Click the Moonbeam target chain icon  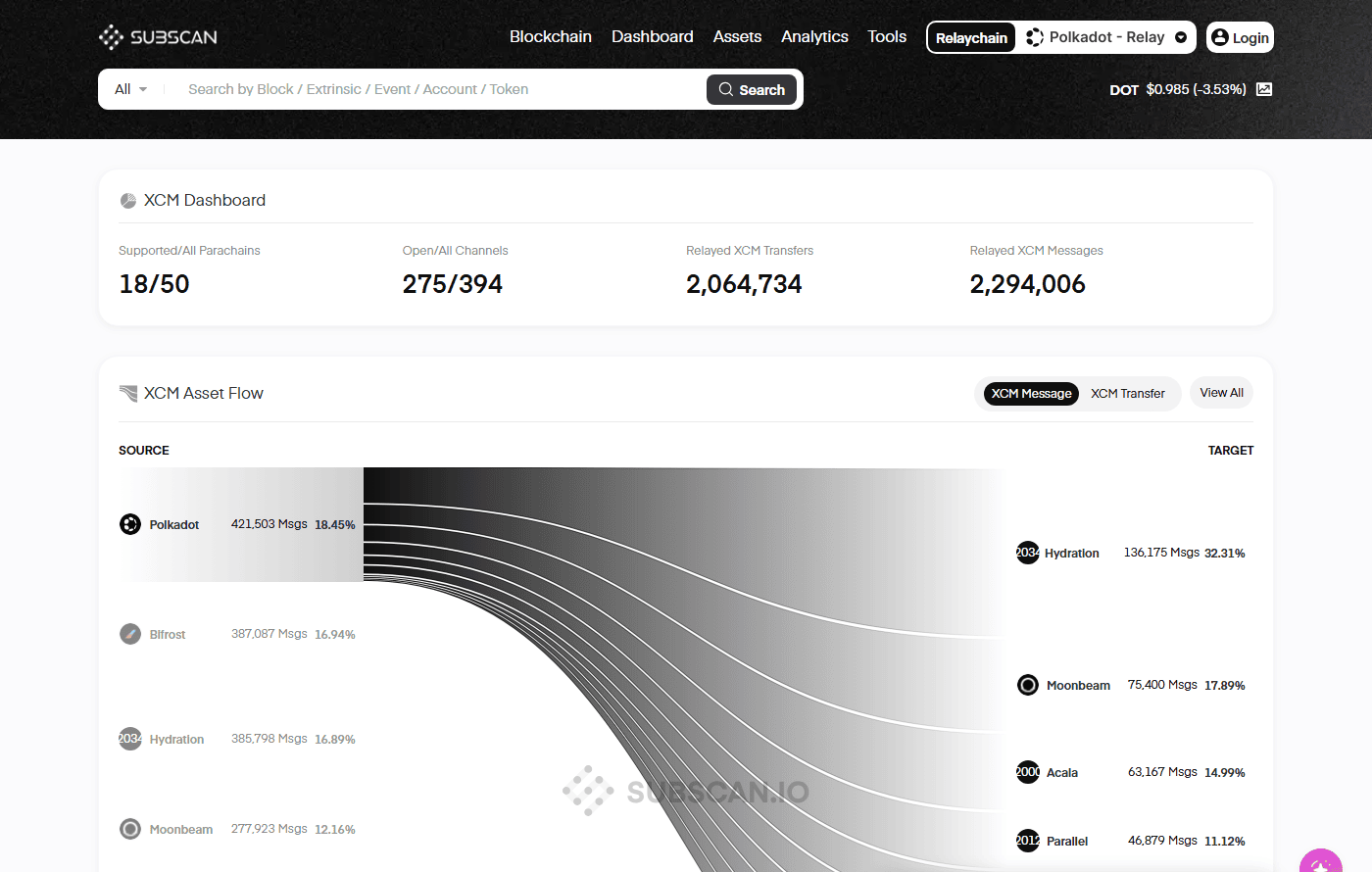1028,685
